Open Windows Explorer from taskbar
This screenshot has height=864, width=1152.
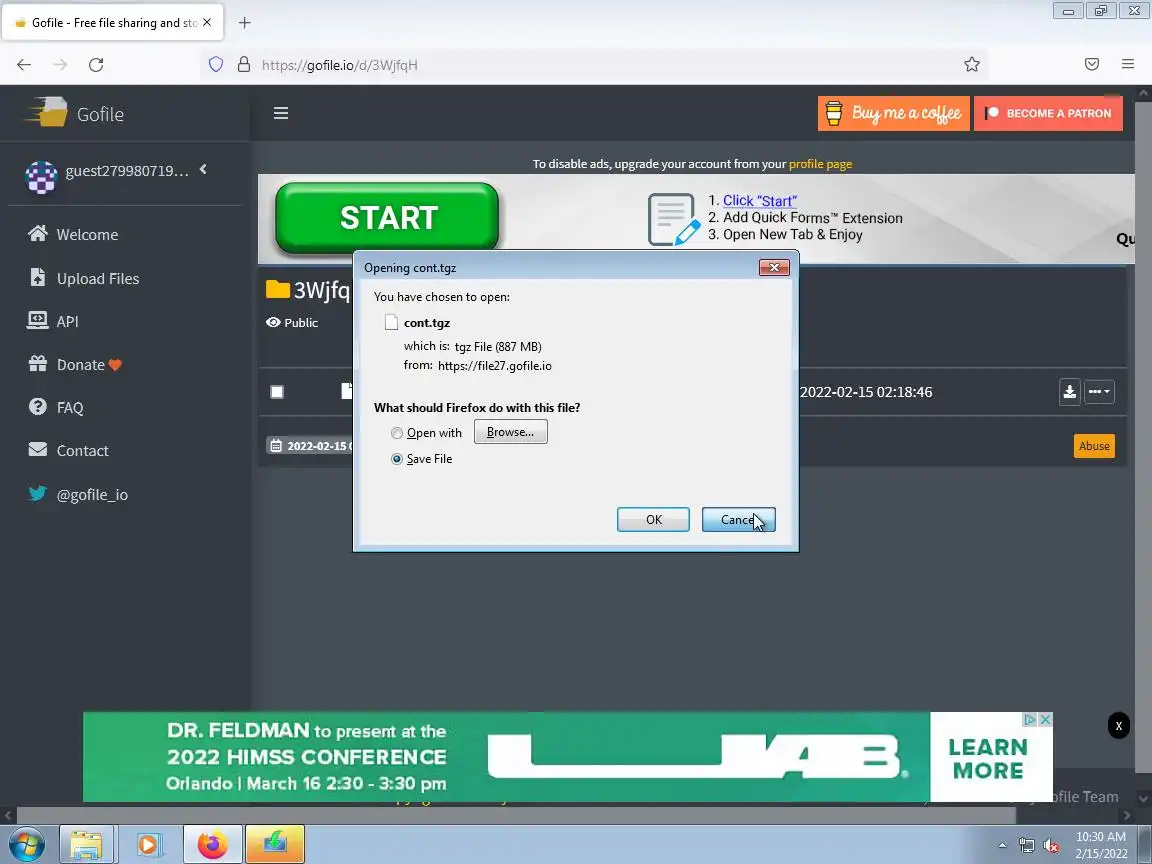(x=86, y=845)
